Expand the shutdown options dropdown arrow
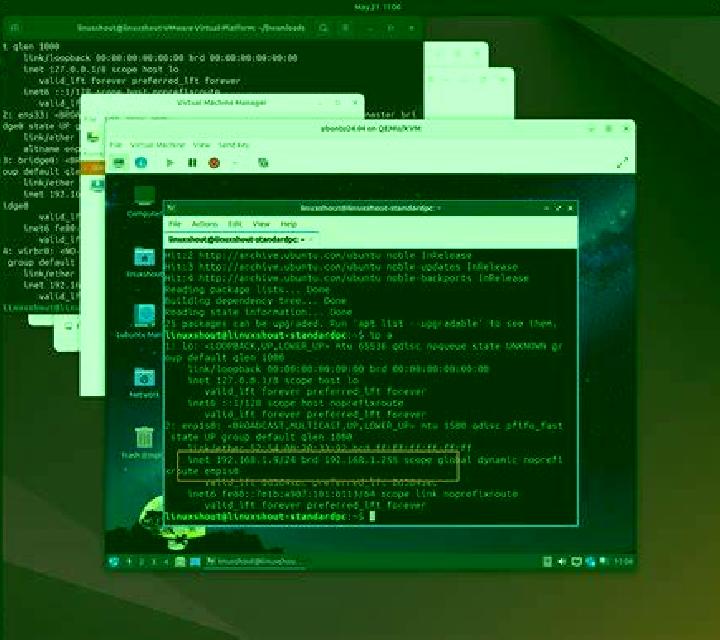The image size is (720, 640). pyautogui.click(x=235, y=163)
